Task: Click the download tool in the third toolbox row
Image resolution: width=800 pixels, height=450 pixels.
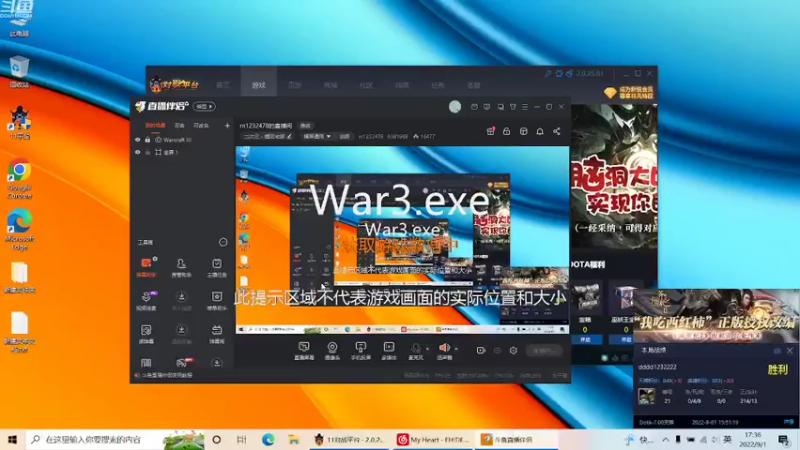Action: pyautogui.click(x=181, y=334)
